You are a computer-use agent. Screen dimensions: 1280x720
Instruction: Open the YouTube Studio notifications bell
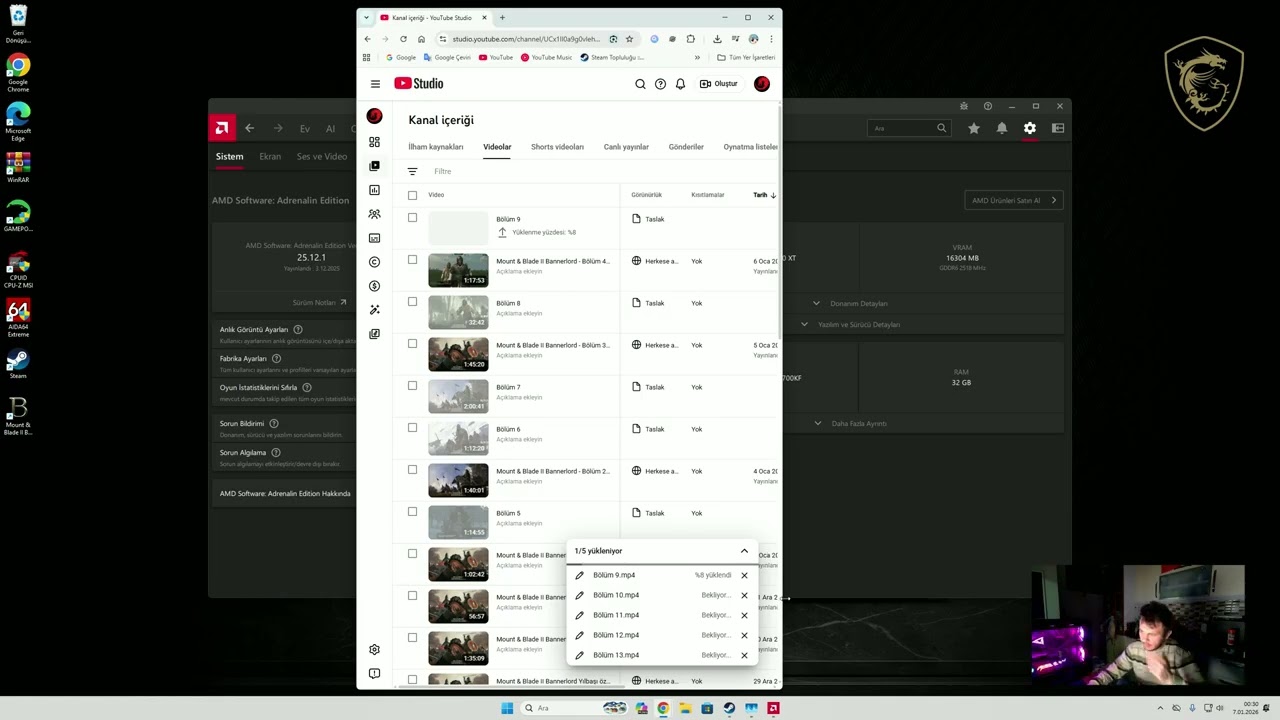[680, 84]
